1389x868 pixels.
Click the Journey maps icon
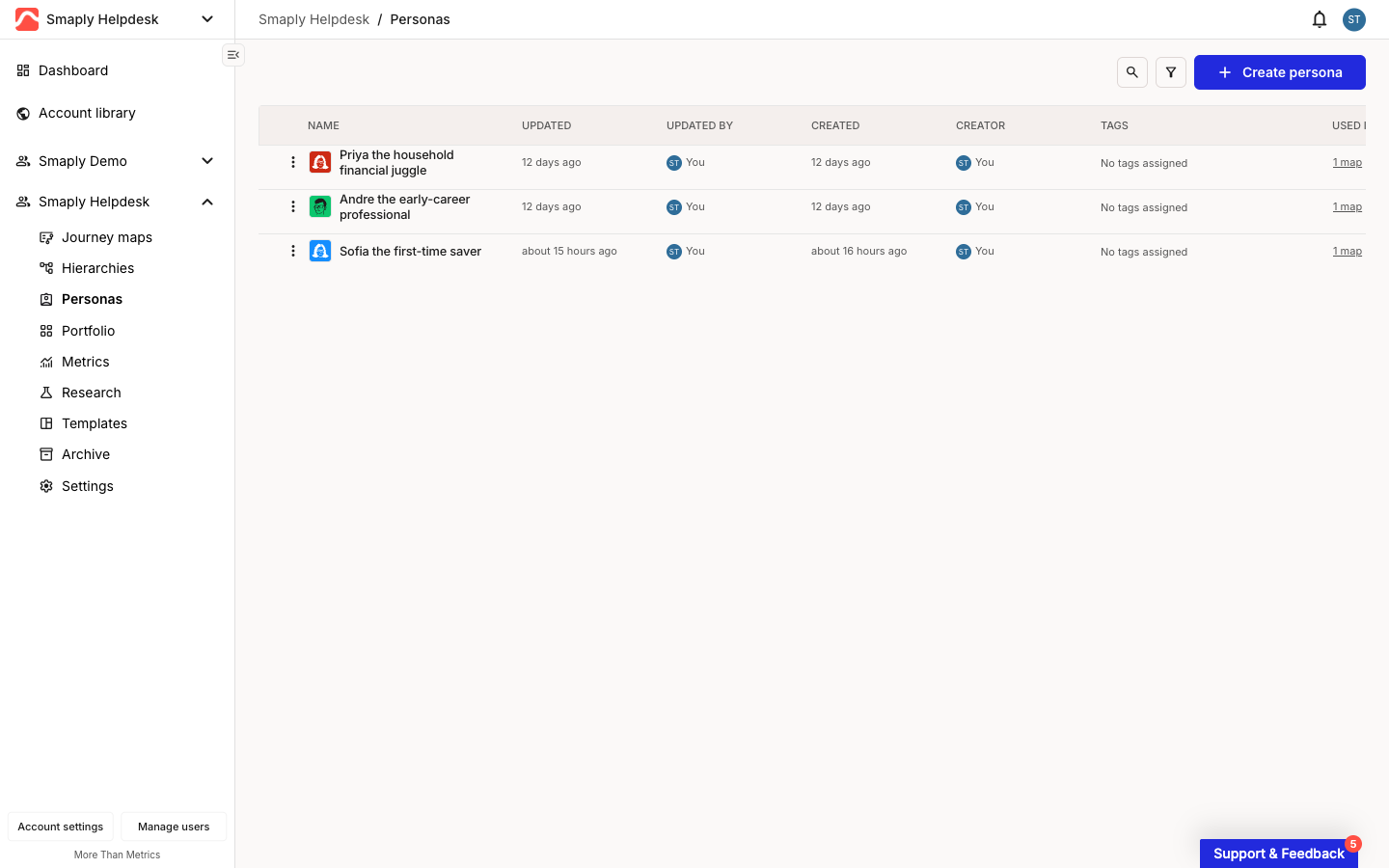point(46,237)
